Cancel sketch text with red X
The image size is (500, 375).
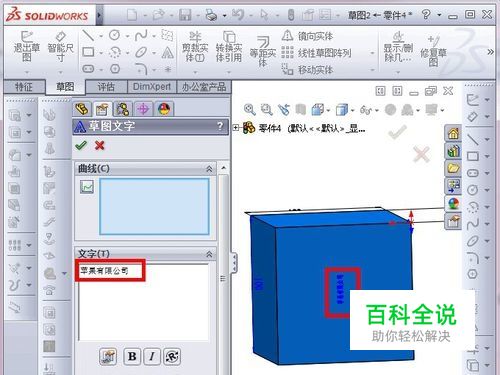click(99, 145)
